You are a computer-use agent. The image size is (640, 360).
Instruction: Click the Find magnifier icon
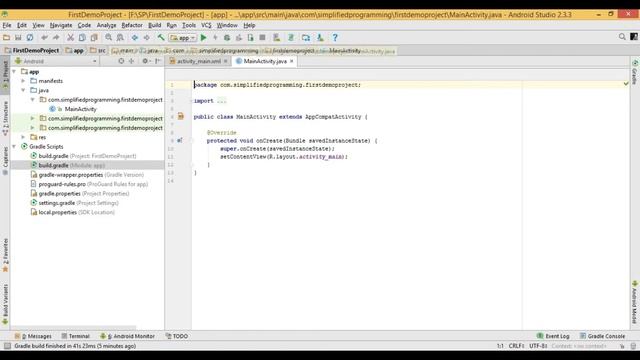(109, 38)
